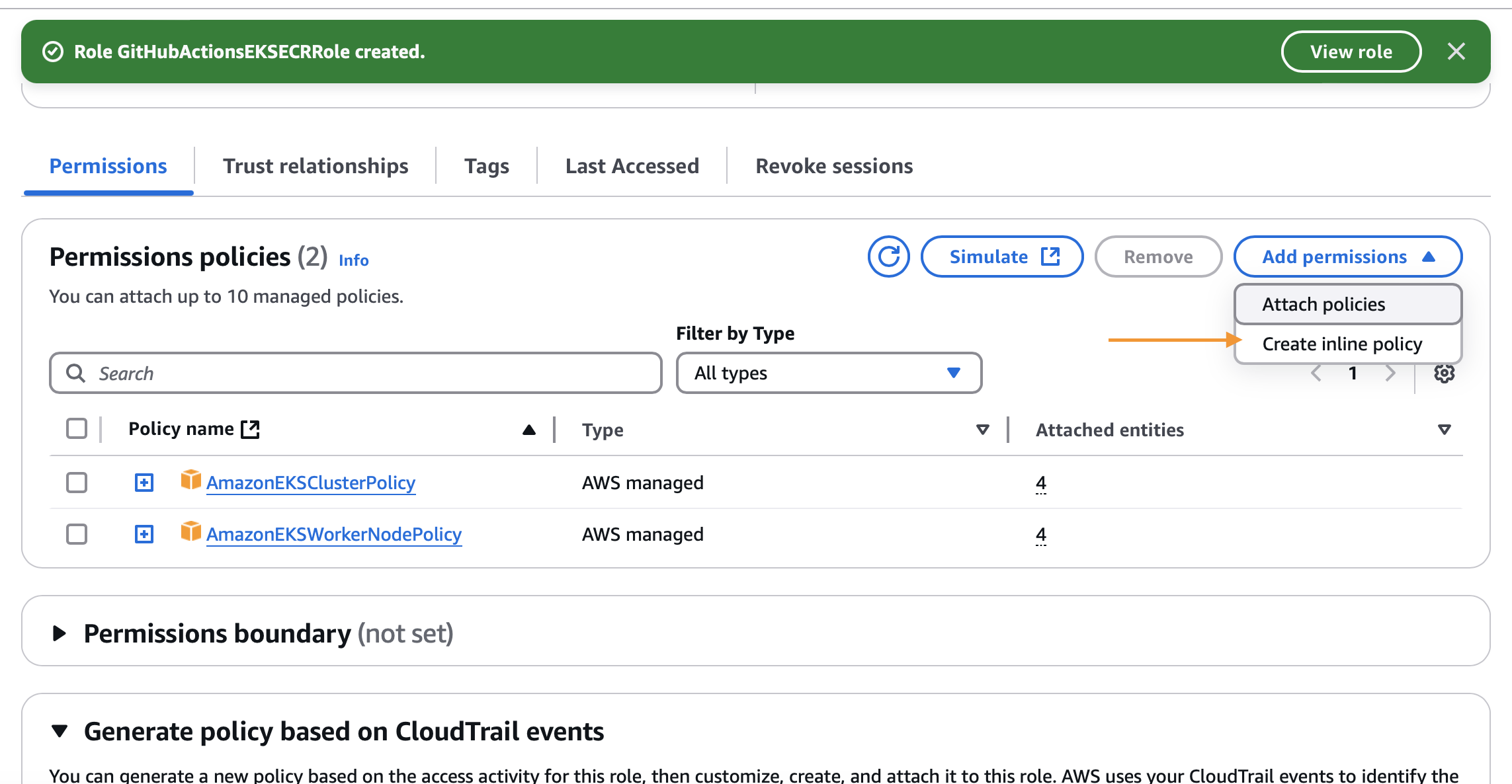Click the disabled Remove button
This screenshot has height=784, width=1512.
coord(1158,256)
